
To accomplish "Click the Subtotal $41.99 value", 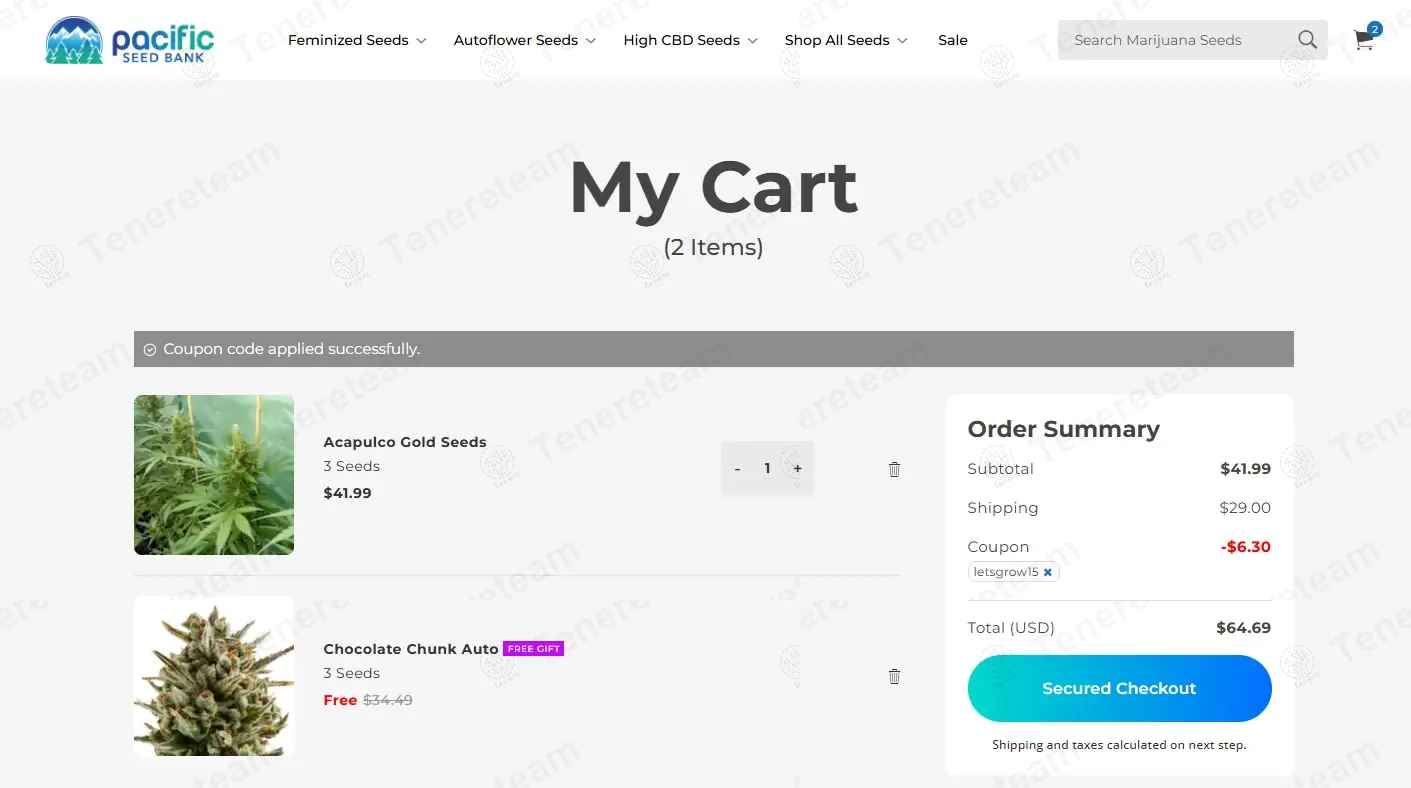I will tap(1245, 469).
